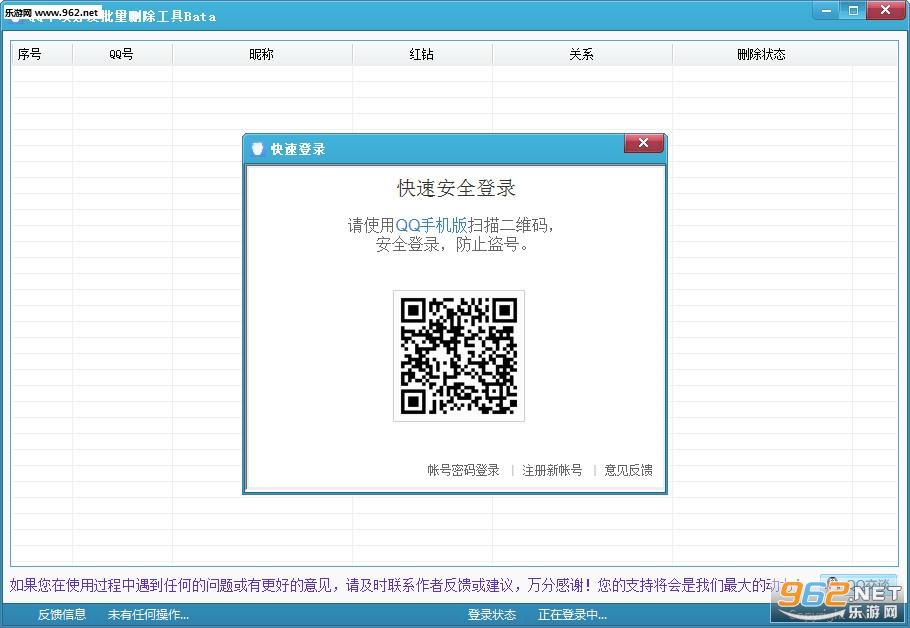Sort by 昵称 column header
The image size is (910, 628).
(262, 54)
